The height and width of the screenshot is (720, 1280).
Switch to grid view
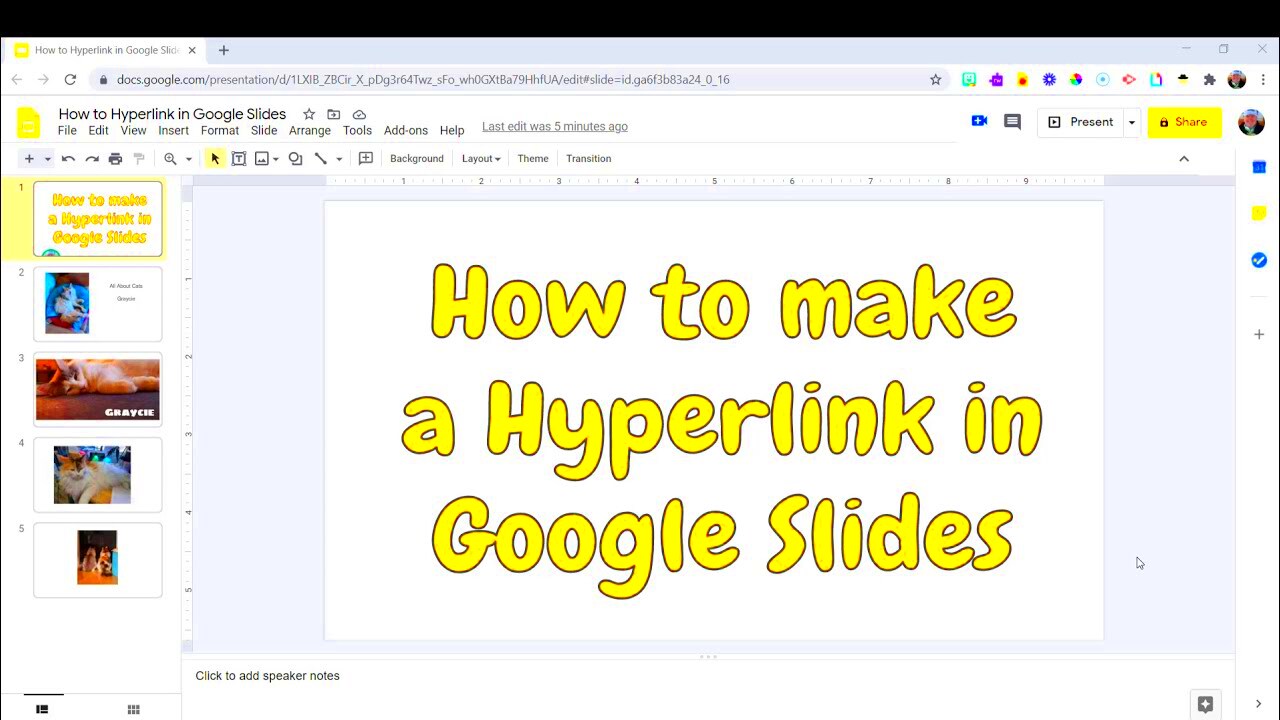coord(133,709)
